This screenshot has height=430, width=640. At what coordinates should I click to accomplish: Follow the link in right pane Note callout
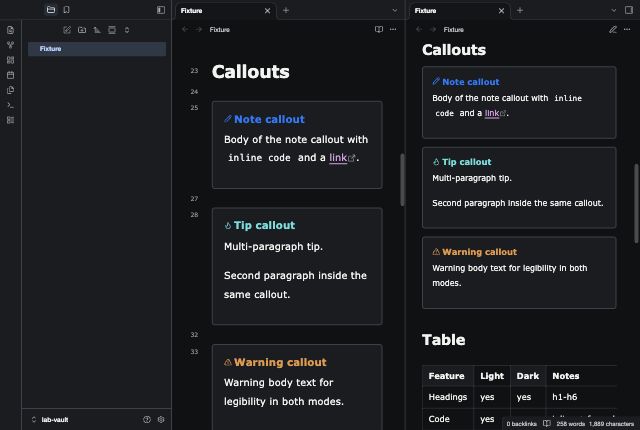(x=492, y=113)
